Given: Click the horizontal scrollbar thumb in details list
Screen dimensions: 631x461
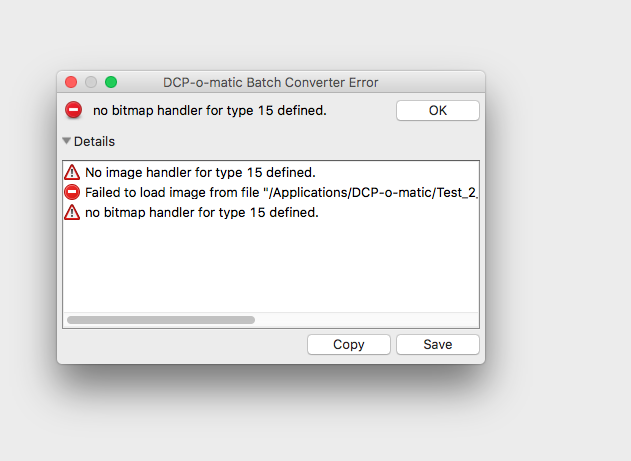Looking at the screenshot, I should (x=161, y=320).
